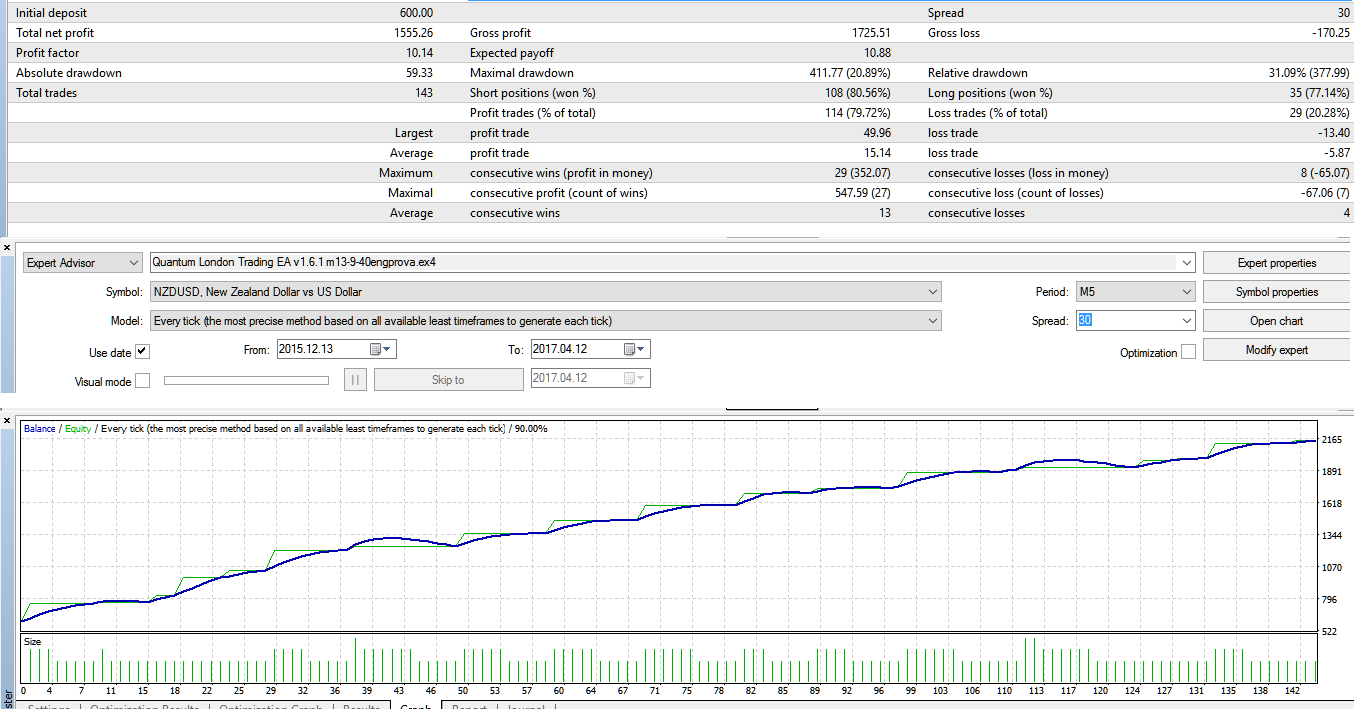Screen dimensions: 1354x718
Task: Tick the Optimization checkbox
Action: coord(1188,352)
